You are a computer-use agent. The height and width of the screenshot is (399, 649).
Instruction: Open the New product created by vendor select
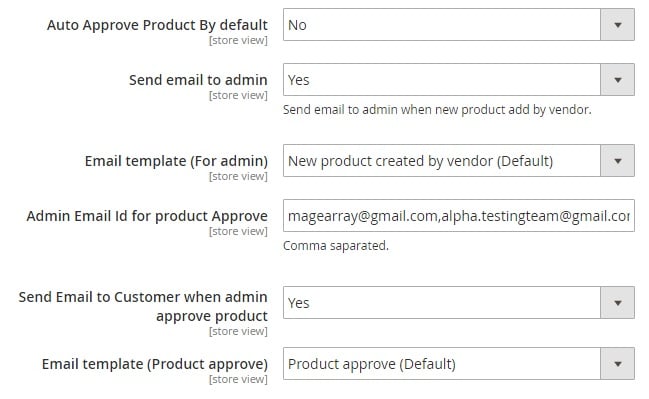pos(459,161)
